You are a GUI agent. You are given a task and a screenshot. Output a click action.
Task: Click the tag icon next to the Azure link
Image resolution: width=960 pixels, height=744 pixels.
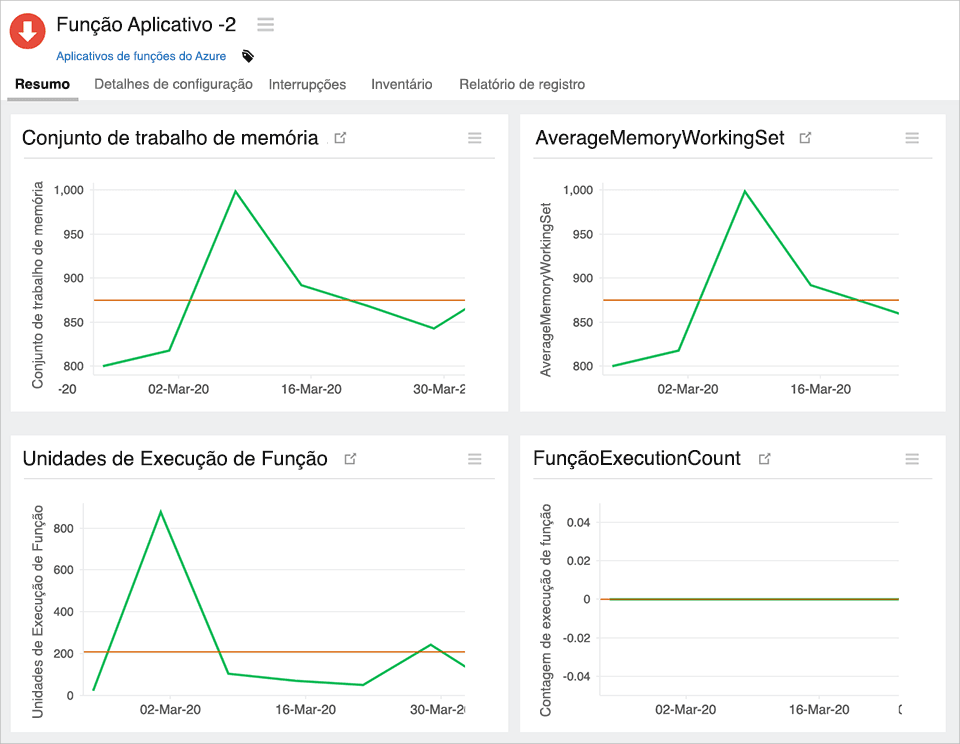pos(246,57)
